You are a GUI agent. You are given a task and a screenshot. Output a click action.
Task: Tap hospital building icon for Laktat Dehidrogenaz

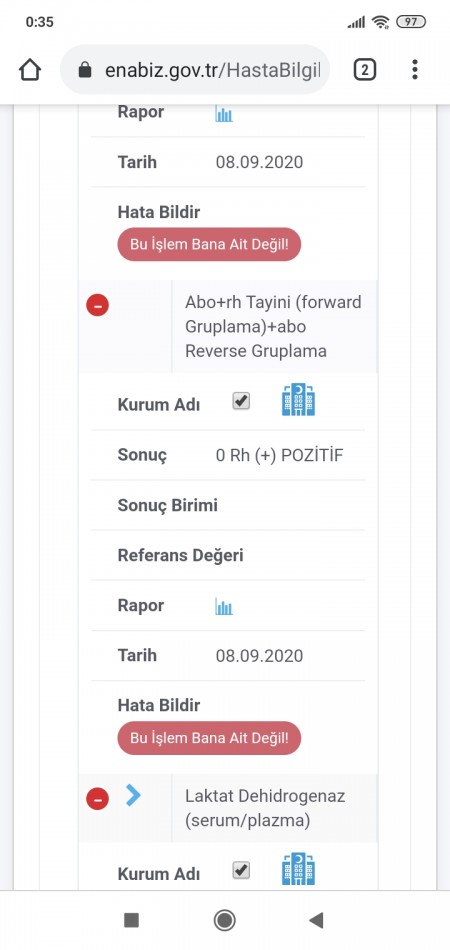(299, 869)
